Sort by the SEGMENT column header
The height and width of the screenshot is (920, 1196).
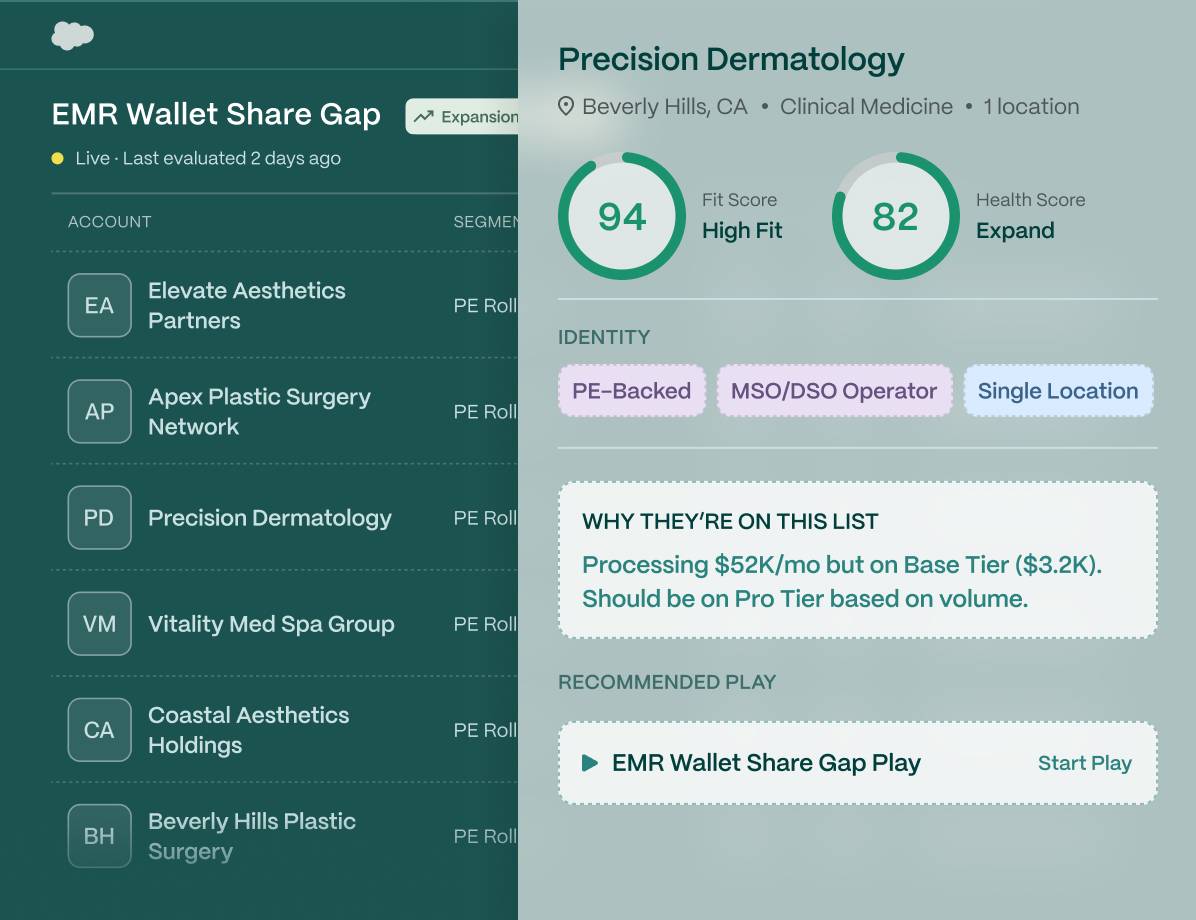point(486,222)
